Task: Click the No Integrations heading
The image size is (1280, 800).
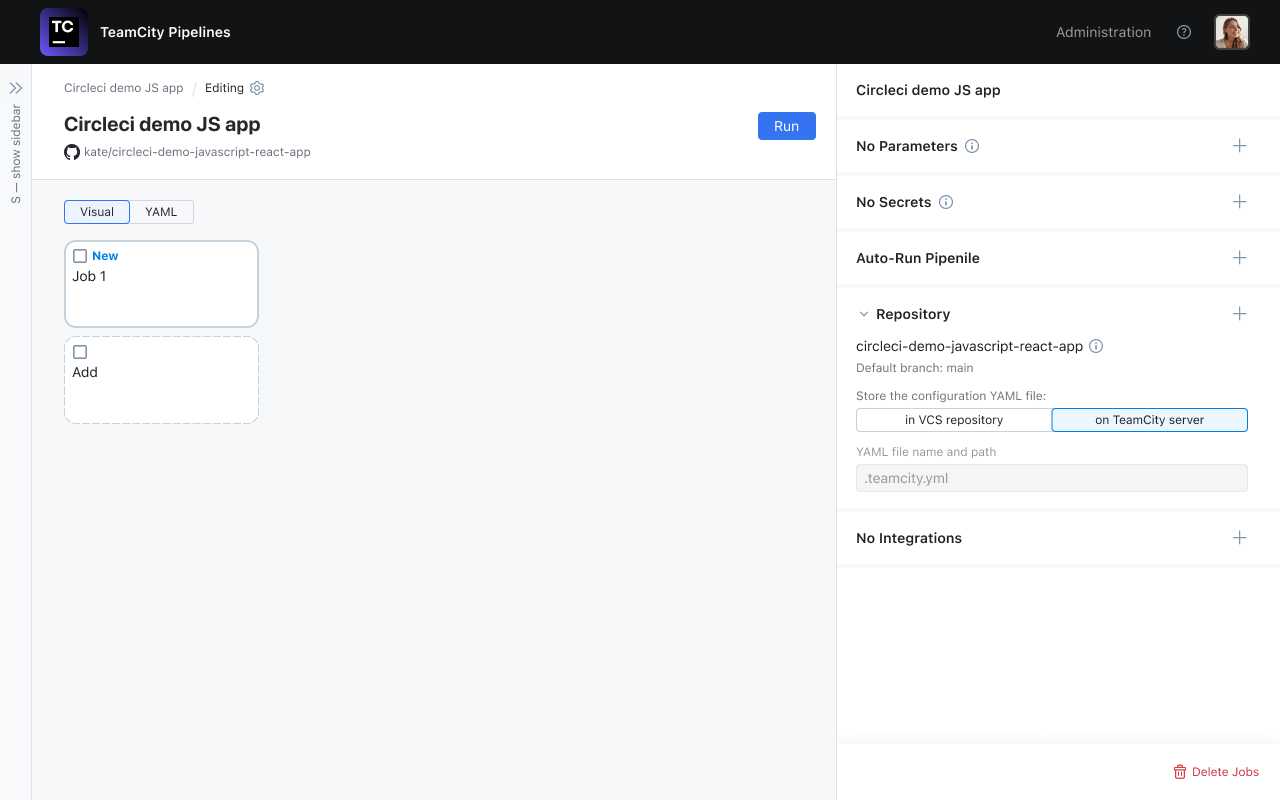Action: click(x=909, y=538)
